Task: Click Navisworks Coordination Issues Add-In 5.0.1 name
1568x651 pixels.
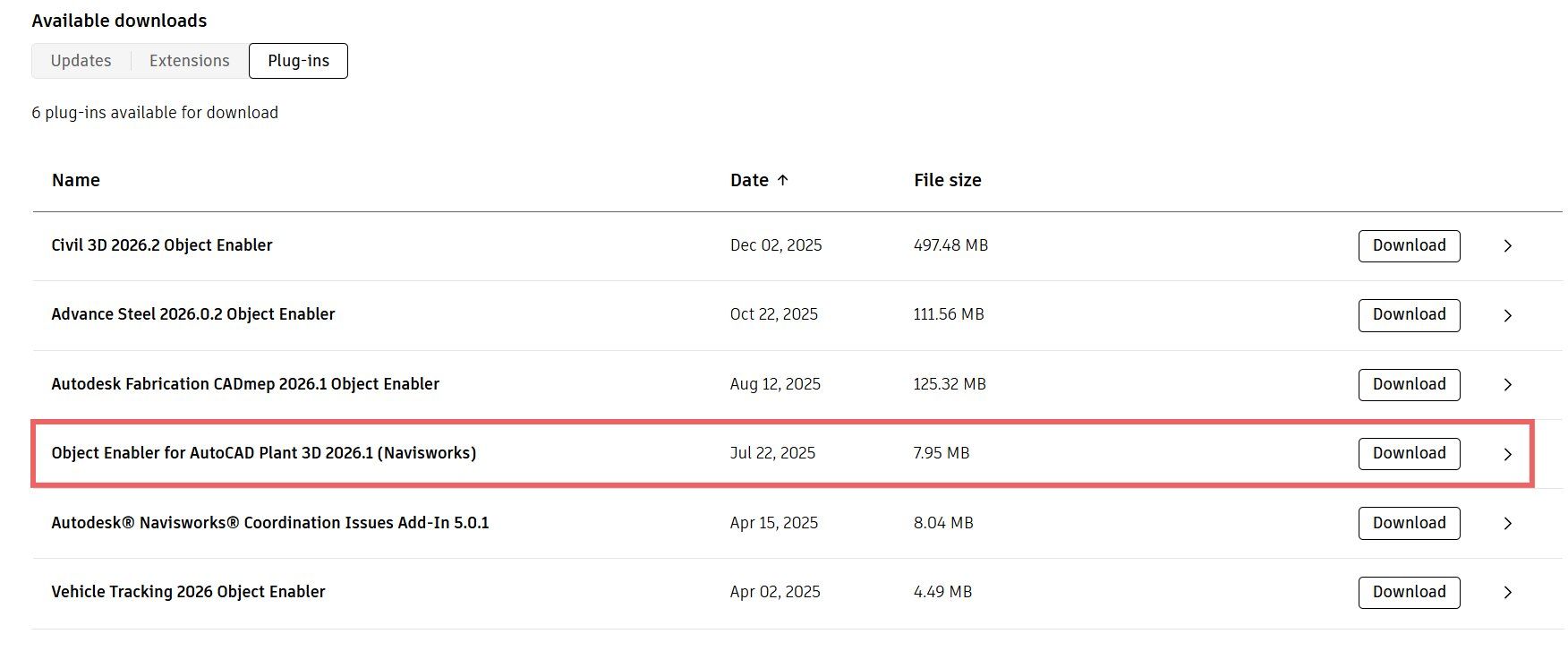Action: tap(270, 523)
